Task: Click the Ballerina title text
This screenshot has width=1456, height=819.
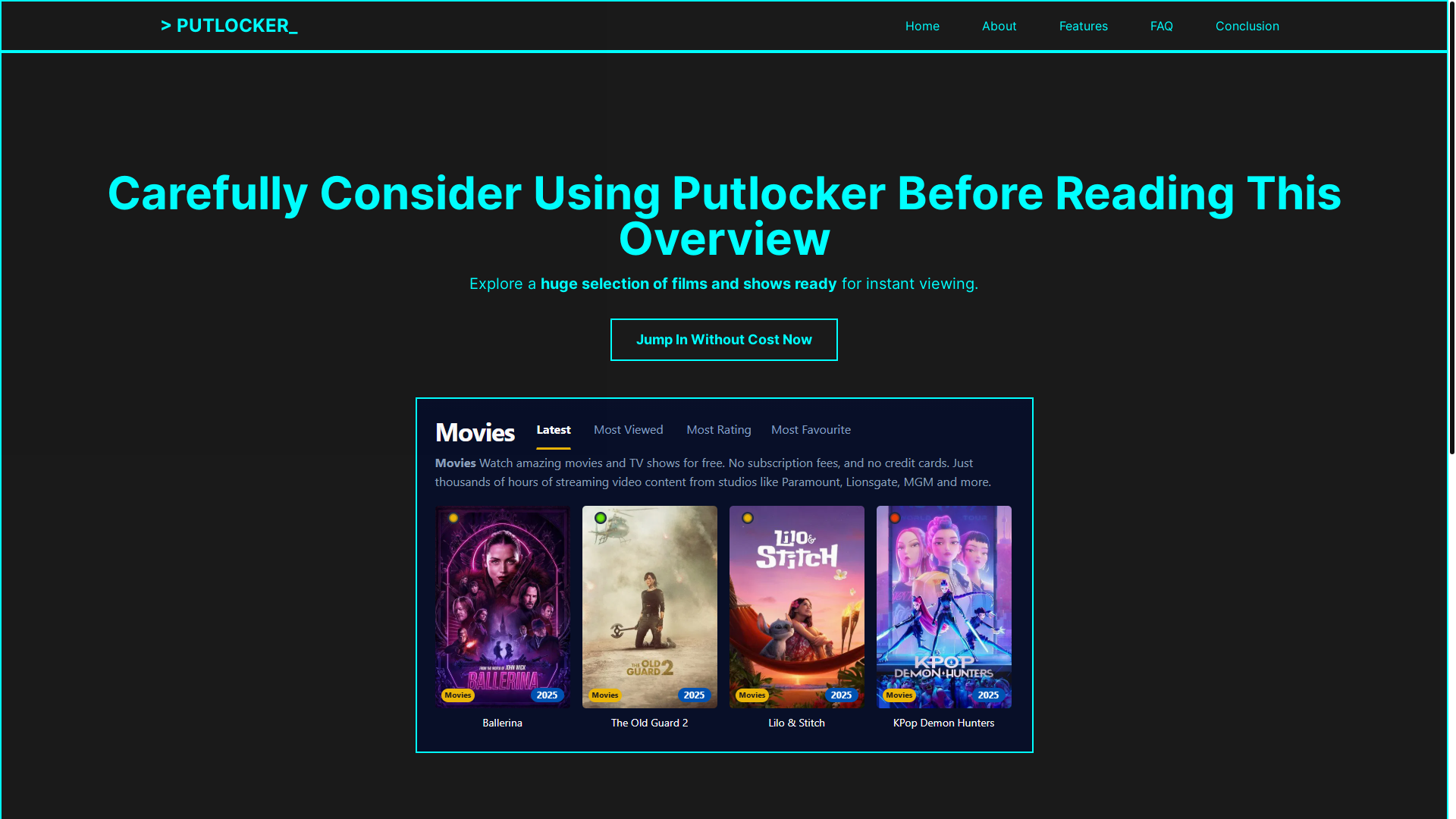Action: point(502,723)
